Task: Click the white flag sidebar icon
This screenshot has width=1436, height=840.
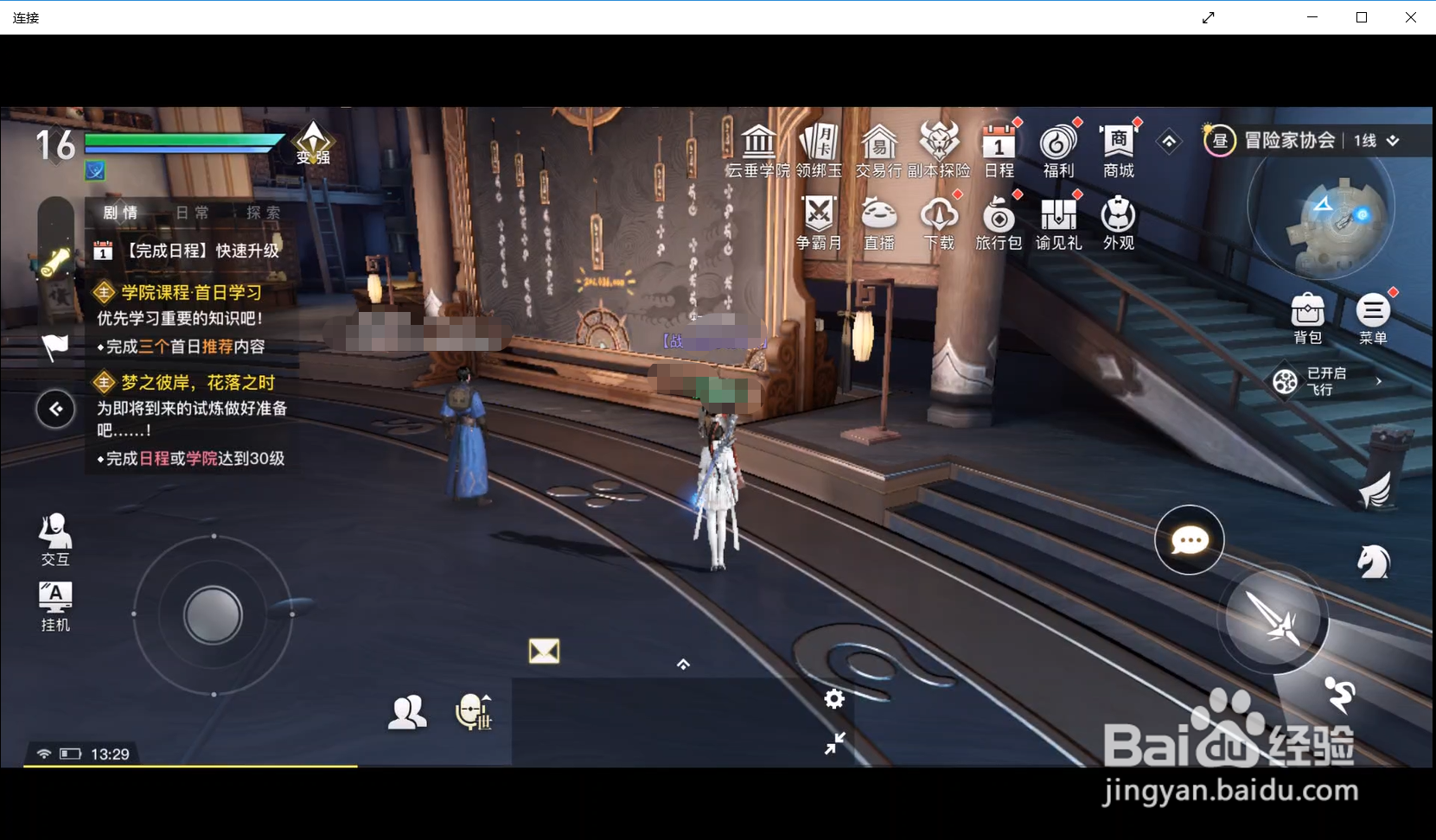Action: click(x=55, y=347)
